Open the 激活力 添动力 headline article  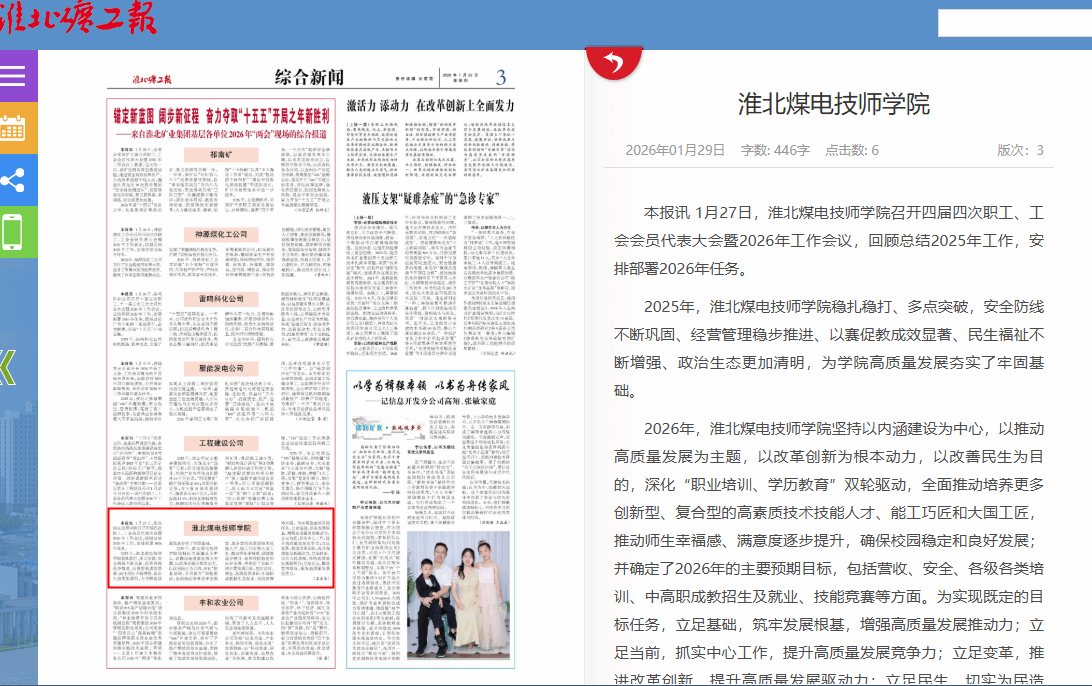tap(431, 105)
